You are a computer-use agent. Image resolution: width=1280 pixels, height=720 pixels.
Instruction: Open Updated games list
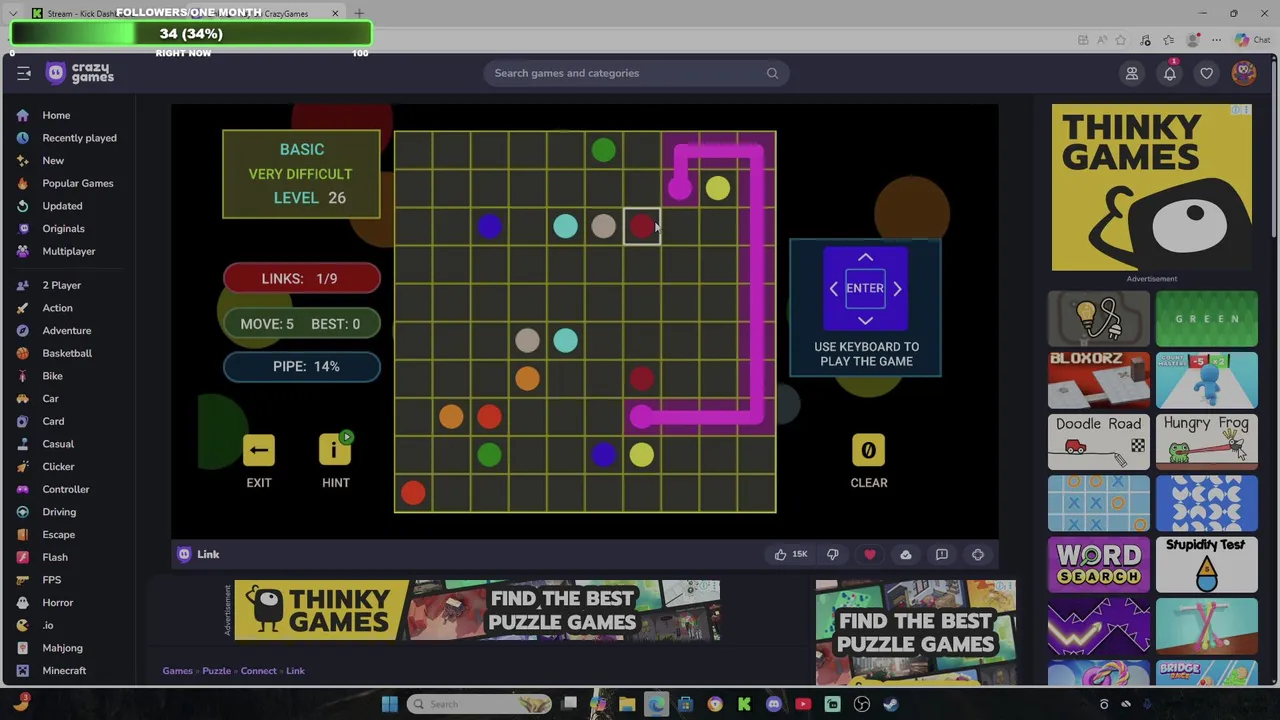(x=62, y=206)
